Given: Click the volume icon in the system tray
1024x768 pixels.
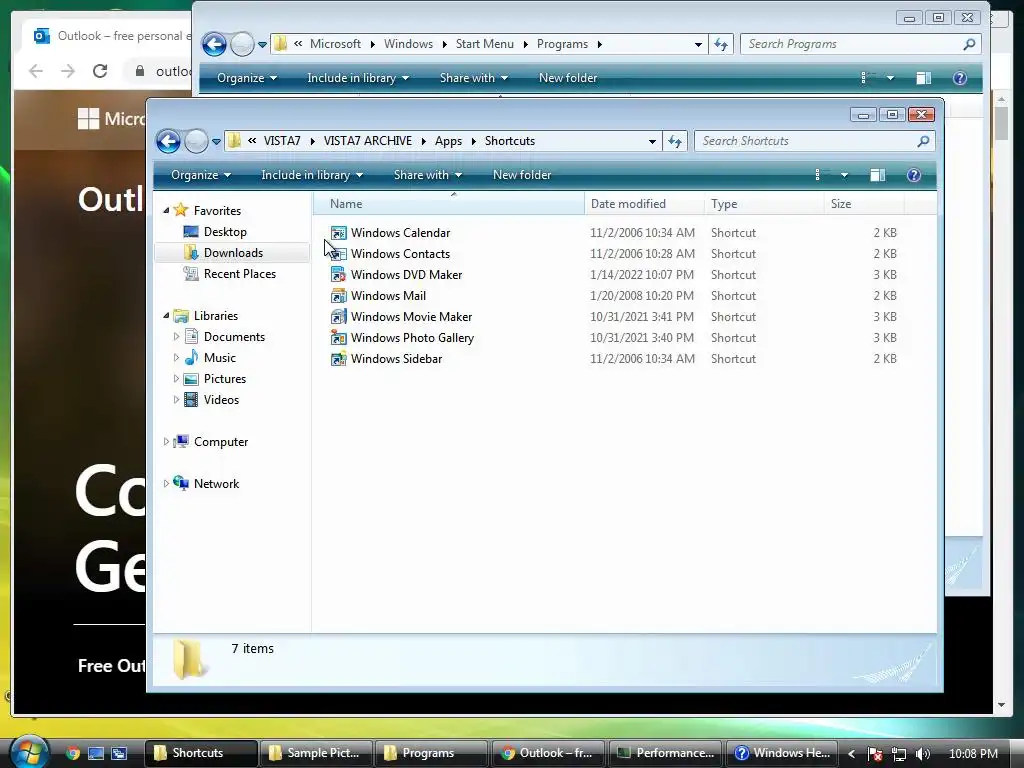Looking at the screenshot, I should click(923, 754).
